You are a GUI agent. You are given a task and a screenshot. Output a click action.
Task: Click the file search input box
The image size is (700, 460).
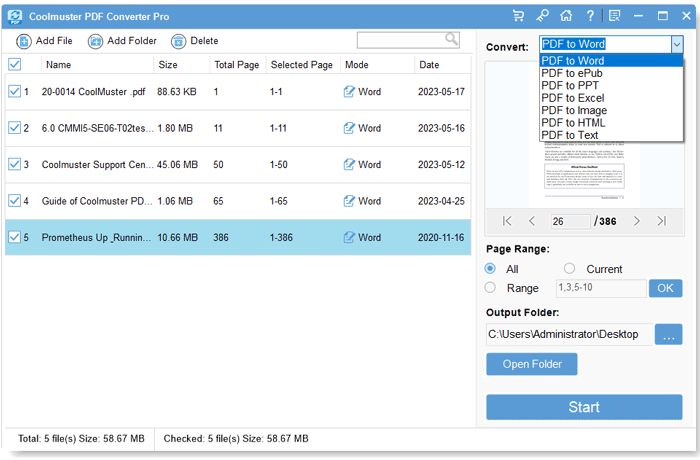[408, 40]
